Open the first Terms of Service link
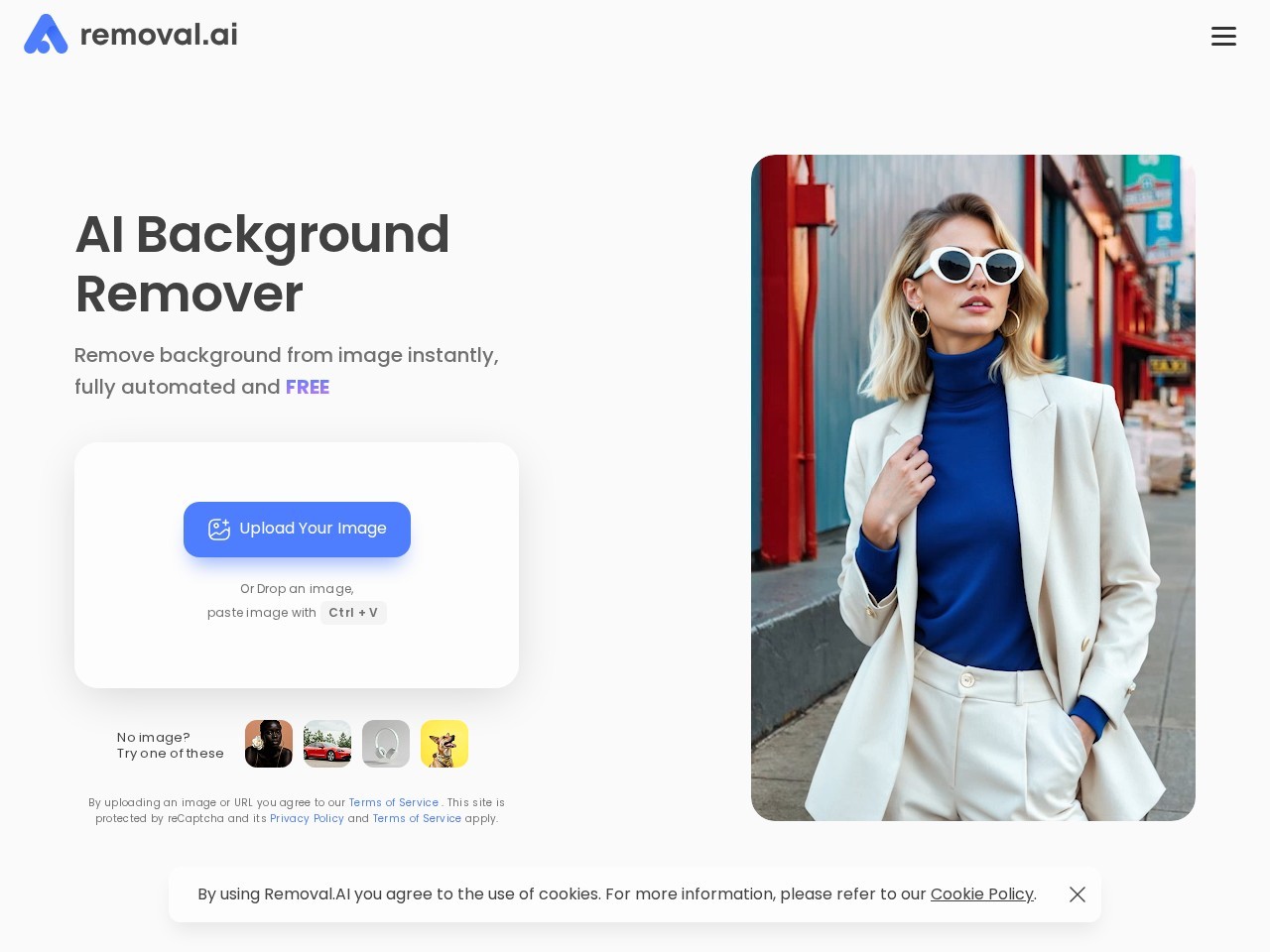The height and width of the screenshot is (952, 1270). click(393, 803)
